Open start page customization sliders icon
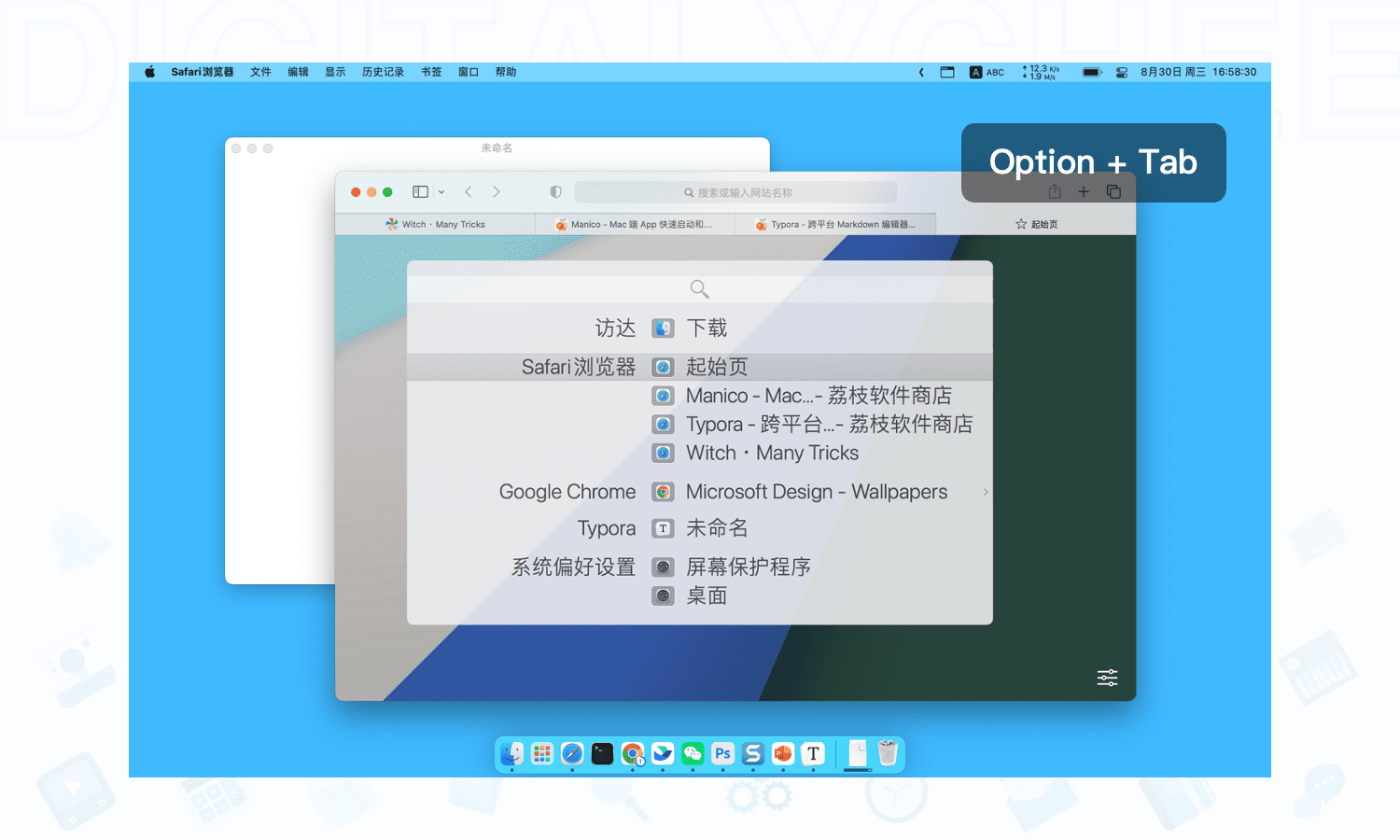 1107,678
